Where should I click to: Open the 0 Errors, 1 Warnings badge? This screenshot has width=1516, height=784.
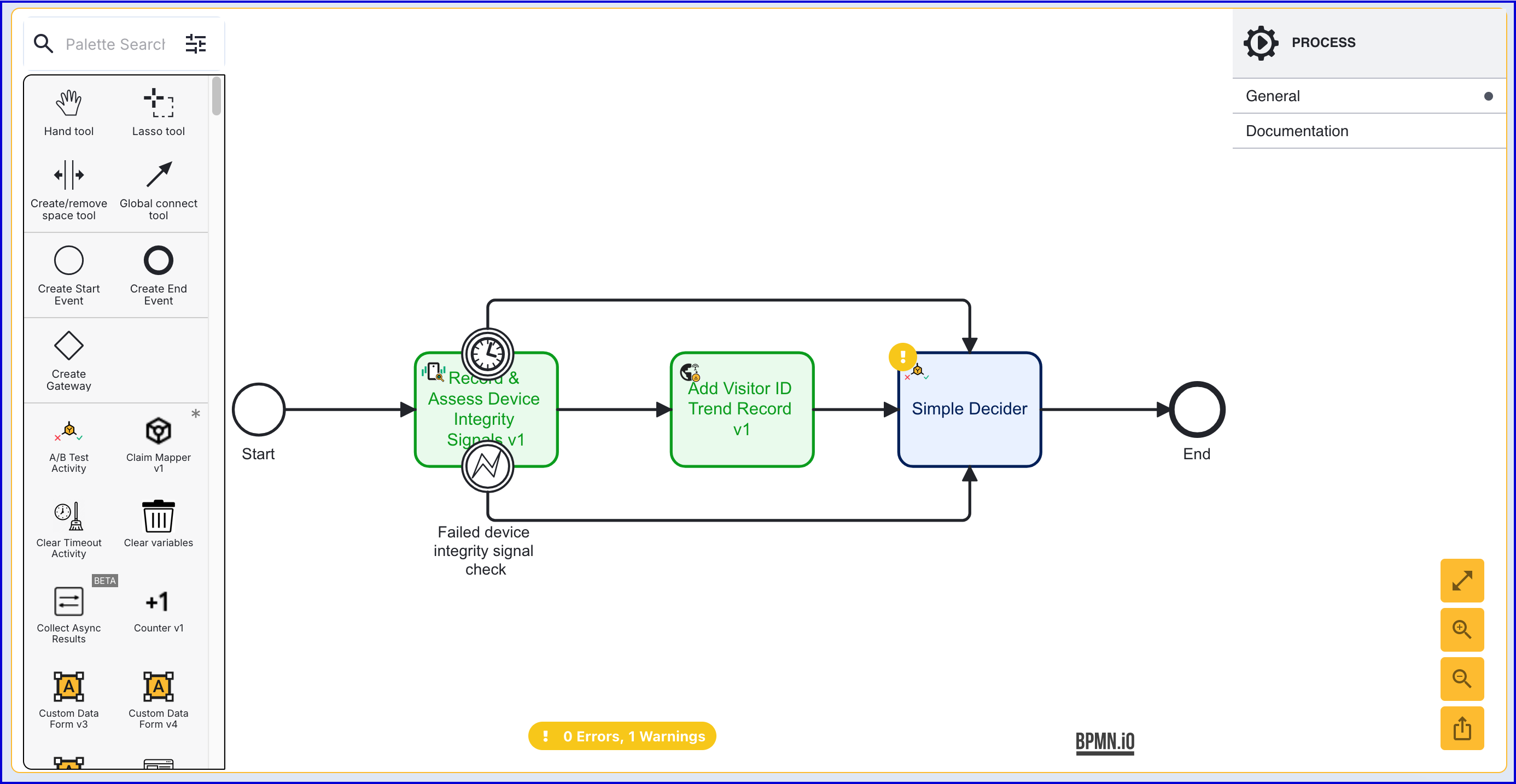pyautogui.click(x=621, y=736)
